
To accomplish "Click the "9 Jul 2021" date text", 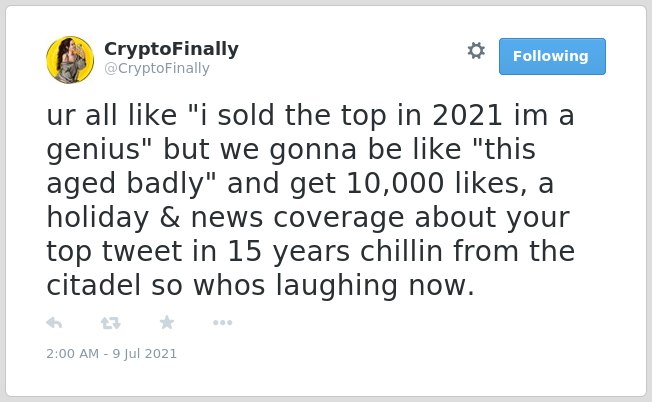I will (144, 354).
